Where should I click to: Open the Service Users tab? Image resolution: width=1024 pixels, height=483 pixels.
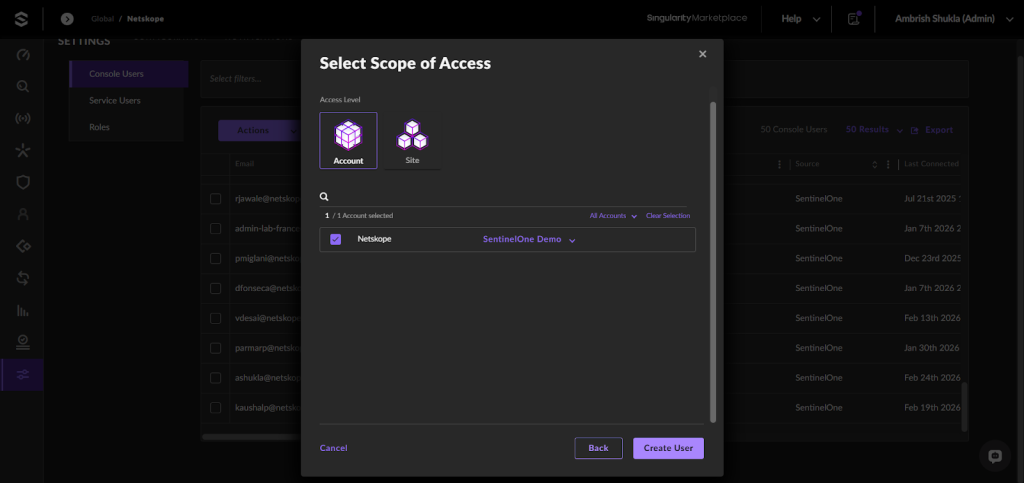115,101
